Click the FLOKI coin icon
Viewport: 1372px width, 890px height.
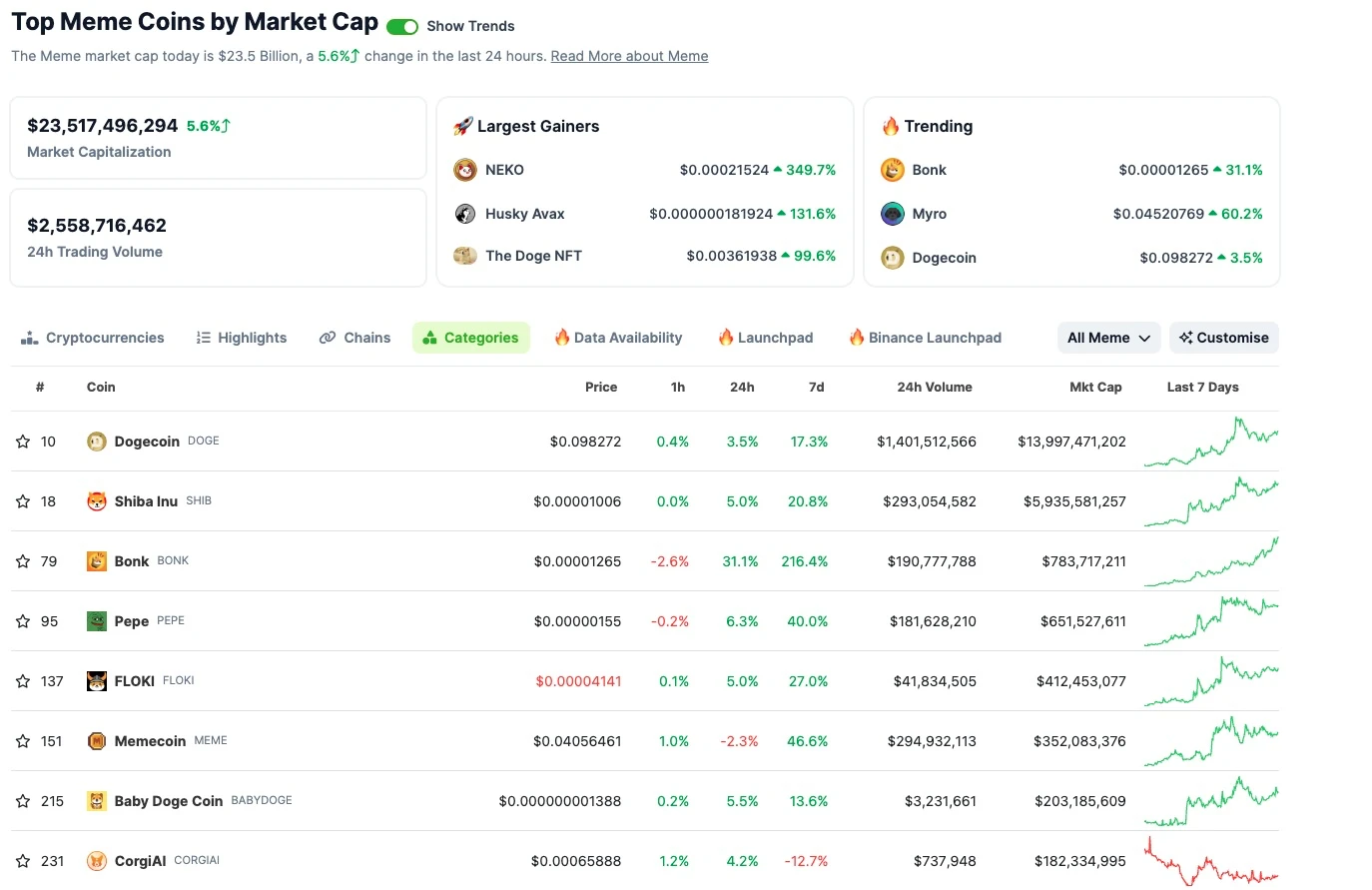(97, 681)
